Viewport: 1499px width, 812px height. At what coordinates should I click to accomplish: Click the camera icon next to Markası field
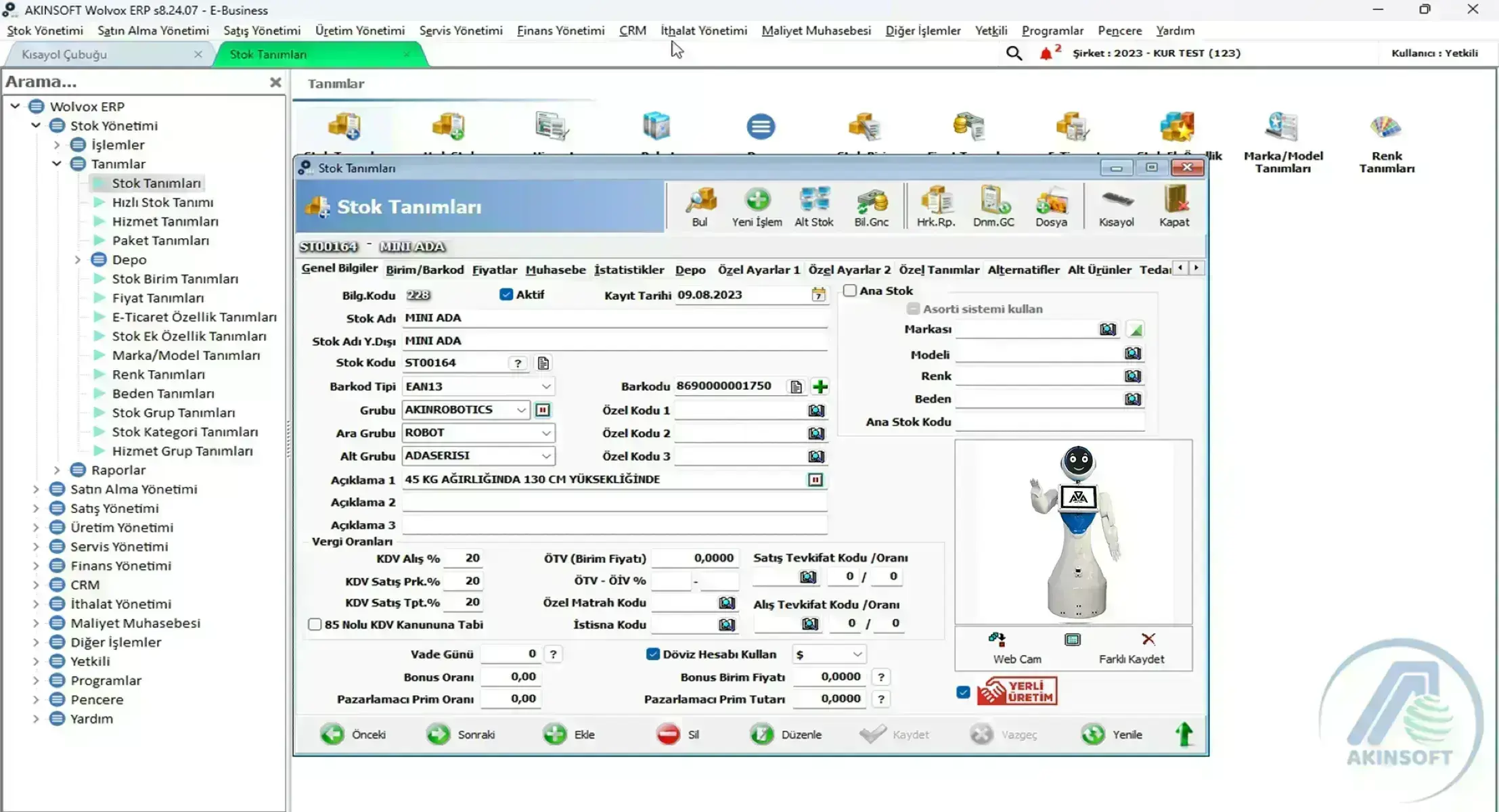click(x=1107, y=329)
